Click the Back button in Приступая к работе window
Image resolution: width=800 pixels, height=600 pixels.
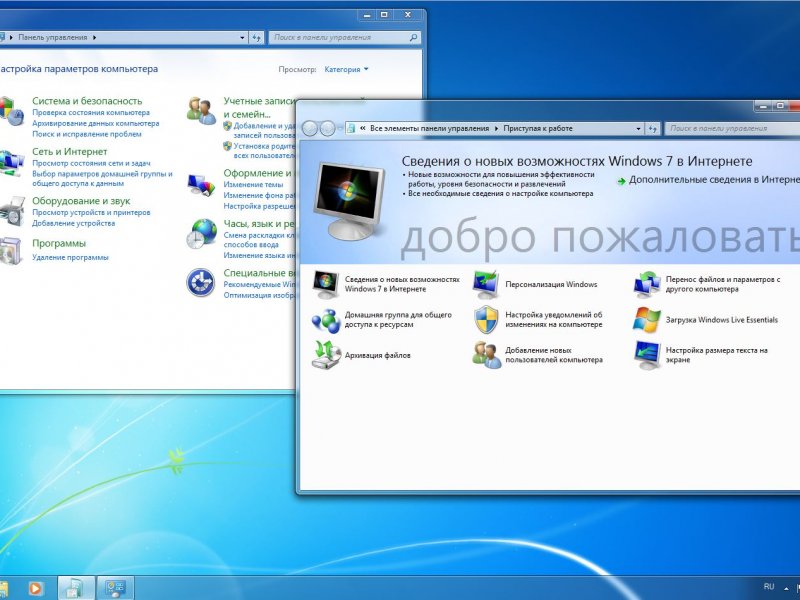click(x=310, y=129)
